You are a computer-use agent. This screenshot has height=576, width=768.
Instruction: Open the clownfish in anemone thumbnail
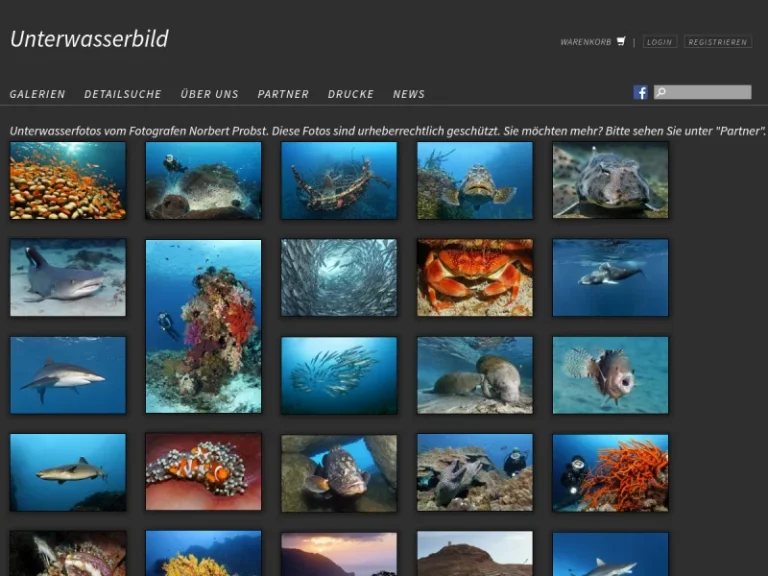(203, 472)
